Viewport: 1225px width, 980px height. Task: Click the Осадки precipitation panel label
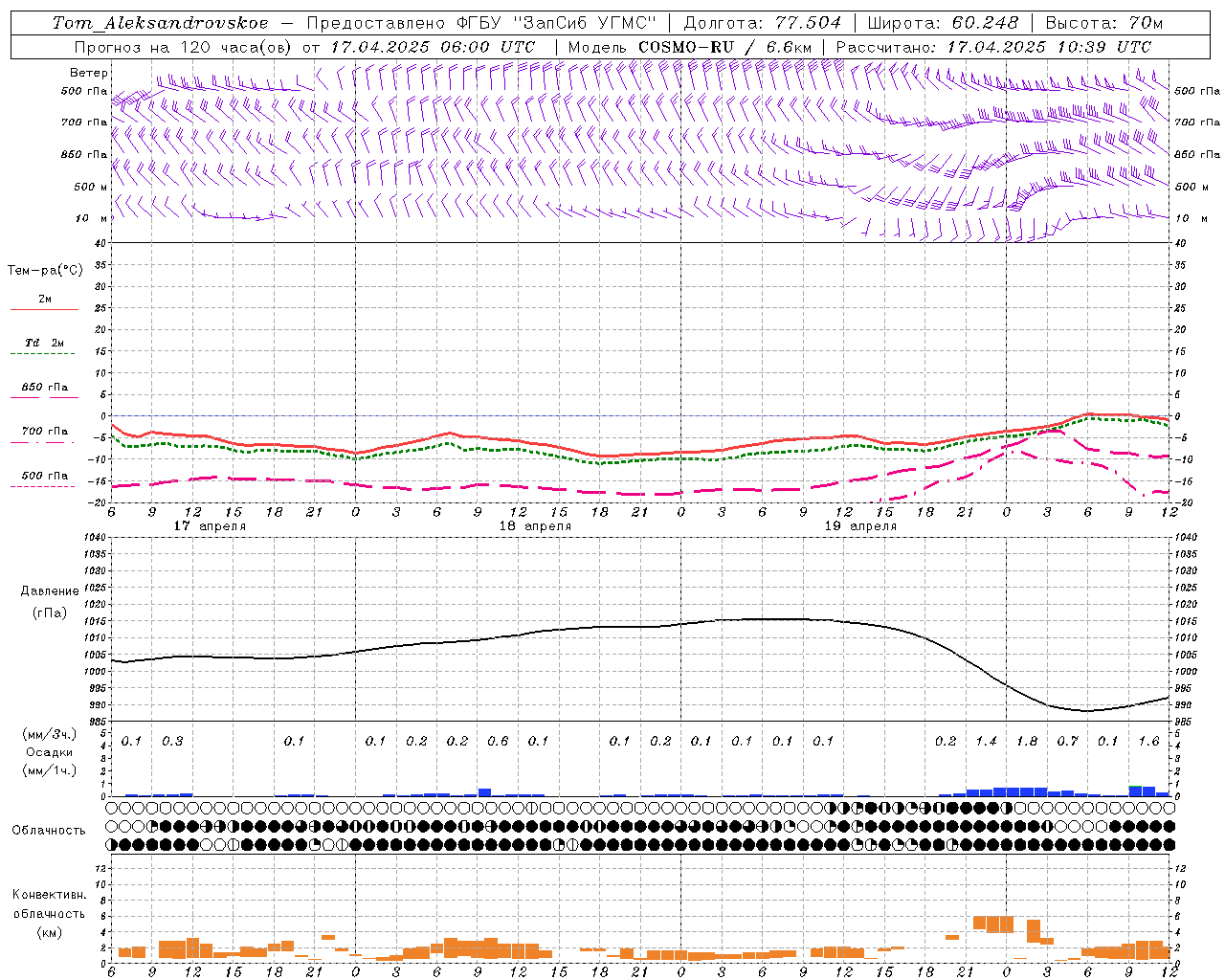(x=50, y=752)
